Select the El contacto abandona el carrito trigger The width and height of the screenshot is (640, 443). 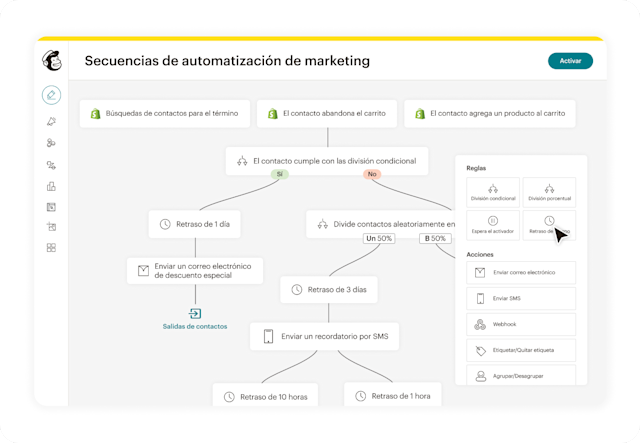326,114
